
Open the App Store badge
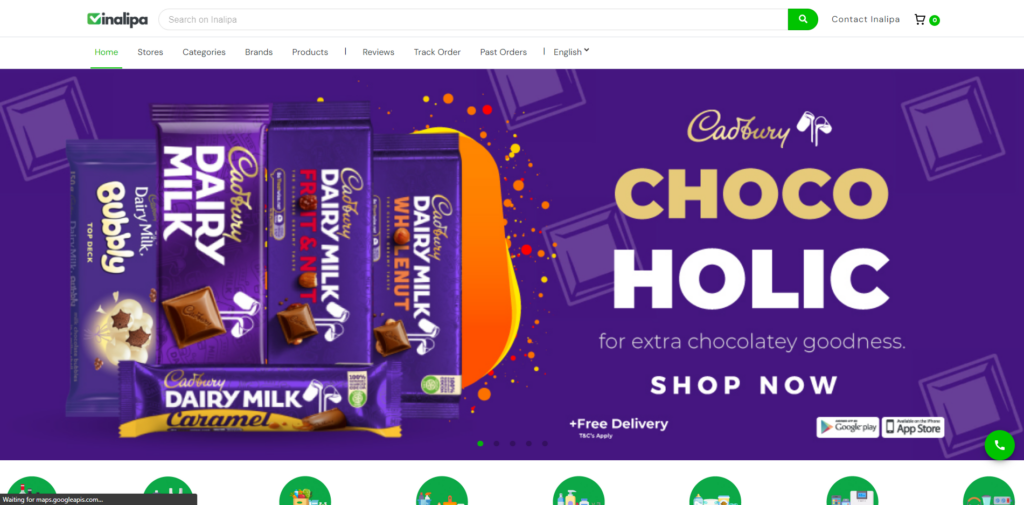(912, 427)
